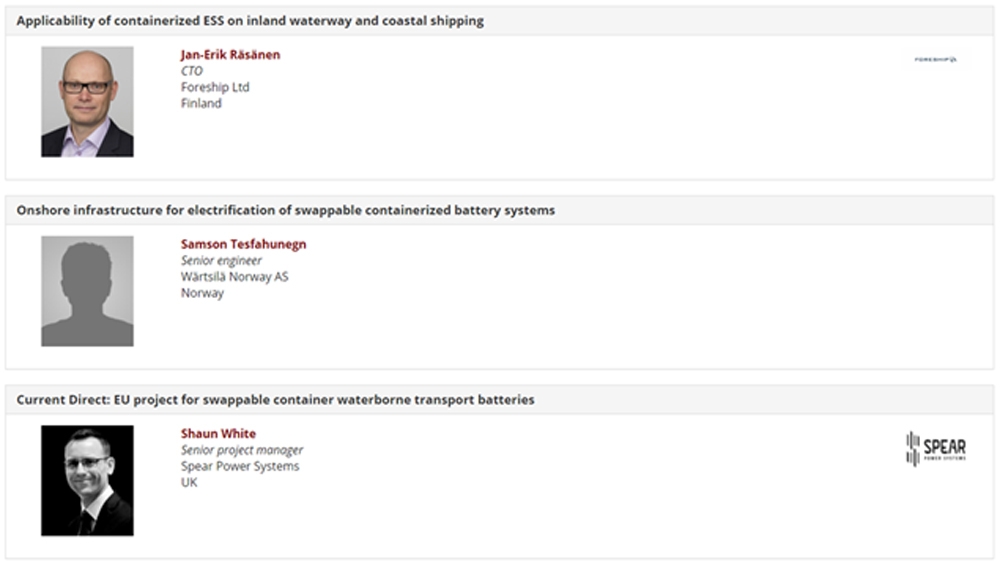Click the Finland country label
Viewport: 1000px width, 567px height.
[201, 103]
